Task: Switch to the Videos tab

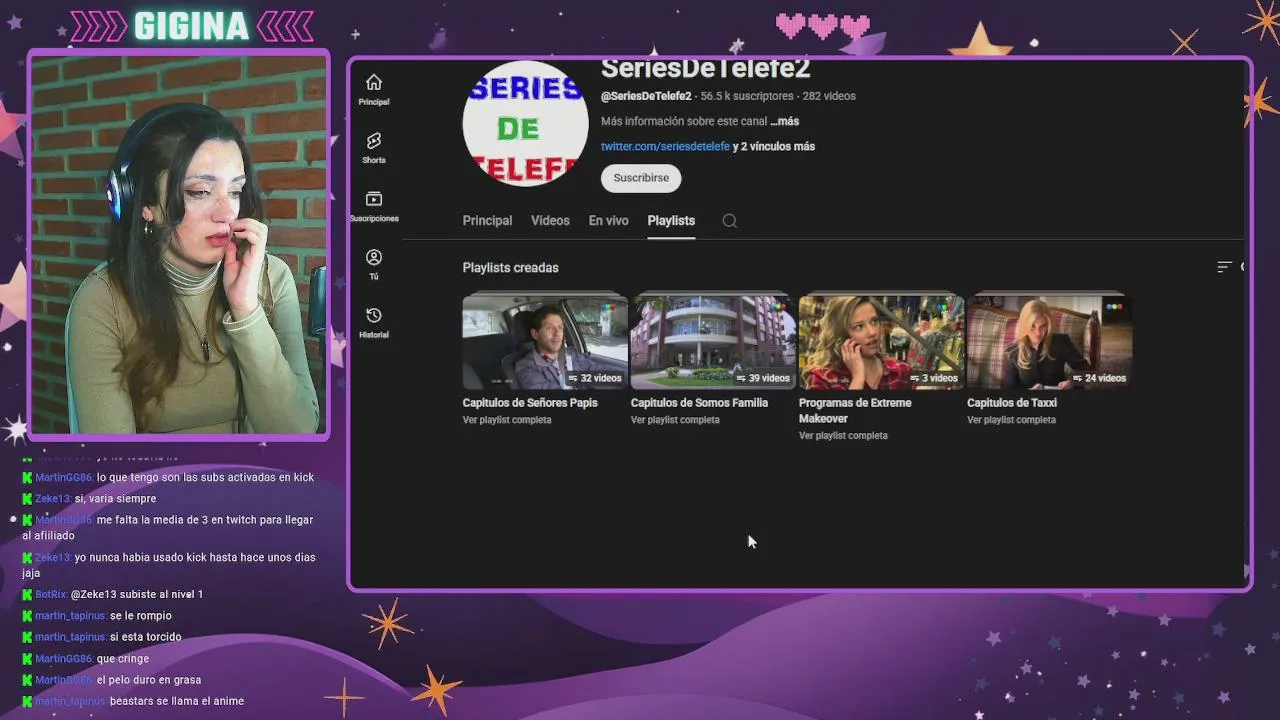Action: pos(550,221)
